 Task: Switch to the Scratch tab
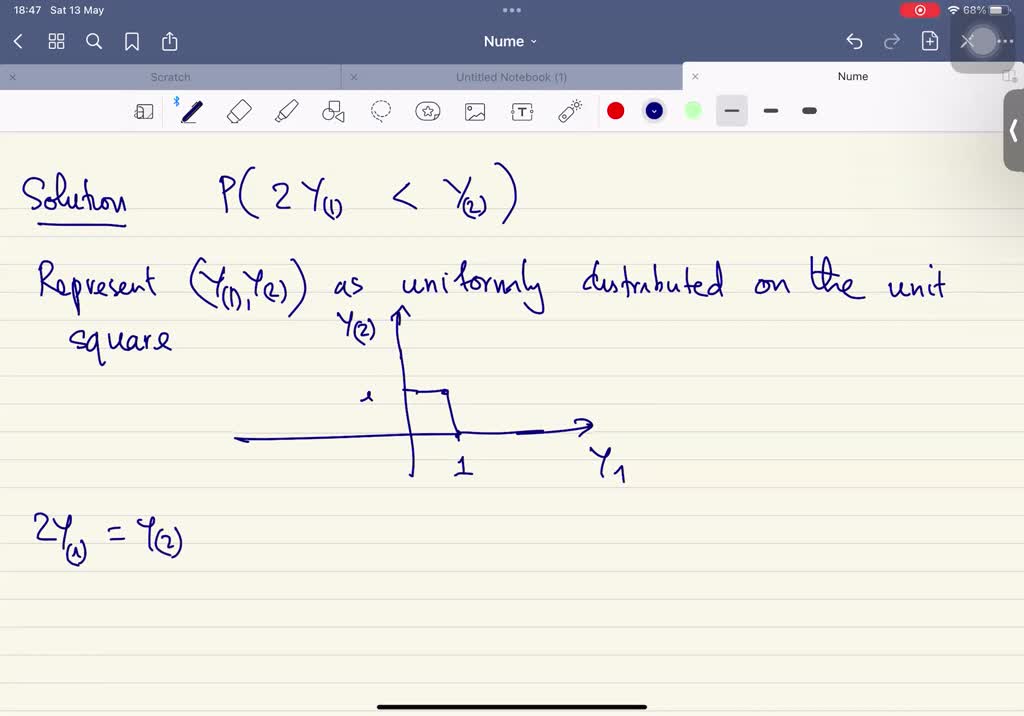(x=170, y=76)
